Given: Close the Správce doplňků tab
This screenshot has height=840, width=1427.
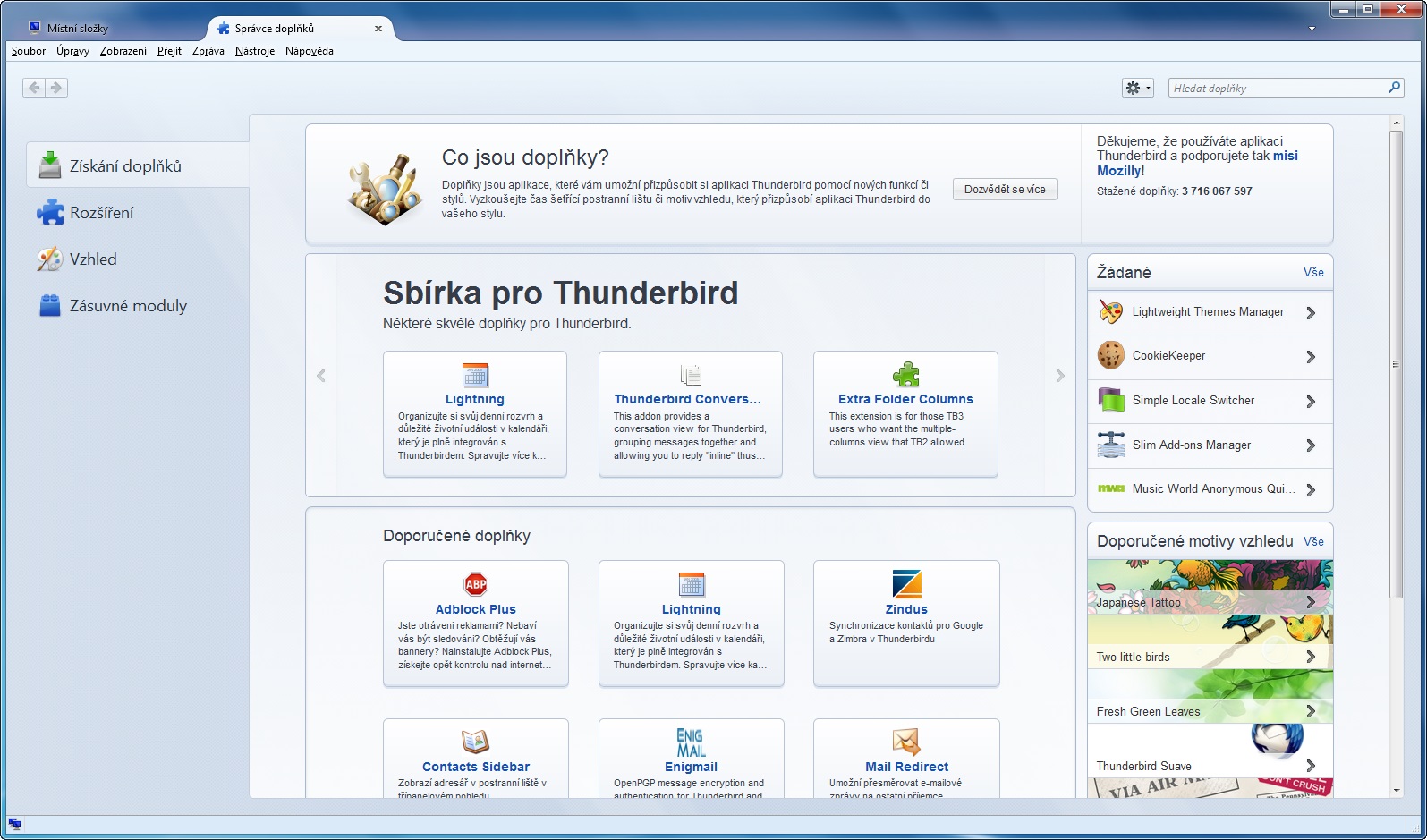Looking at the screenshot, I should click(x=378, y=29).
